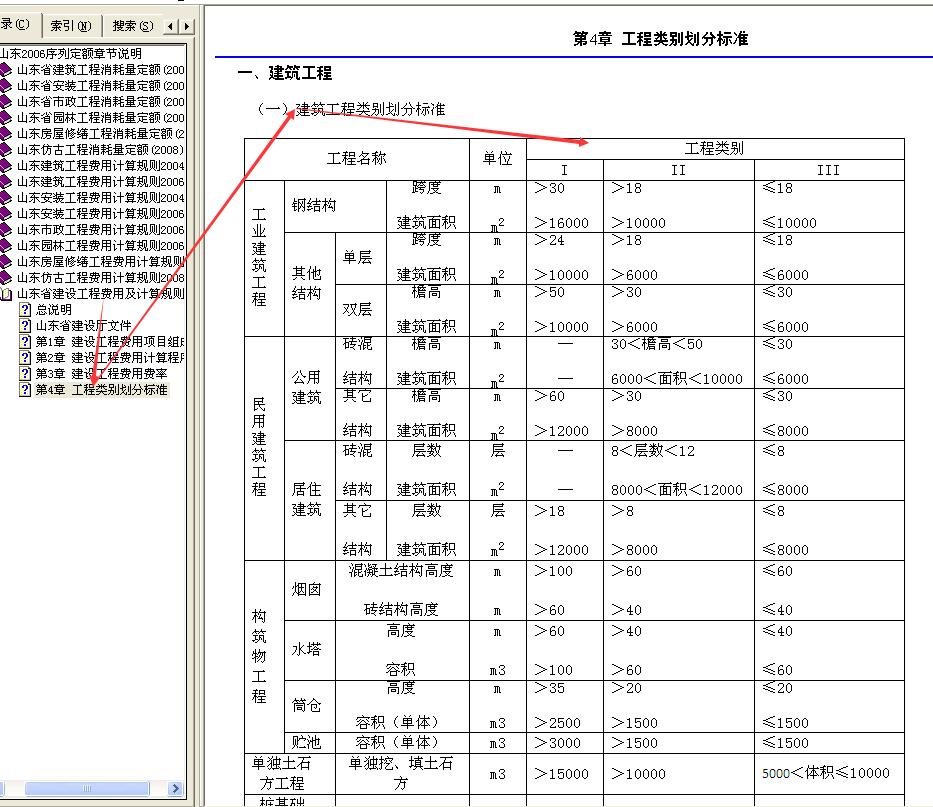Click book icon for 山东省园林工程消耗量定额
933x807 pixels.
coord(6,118)
